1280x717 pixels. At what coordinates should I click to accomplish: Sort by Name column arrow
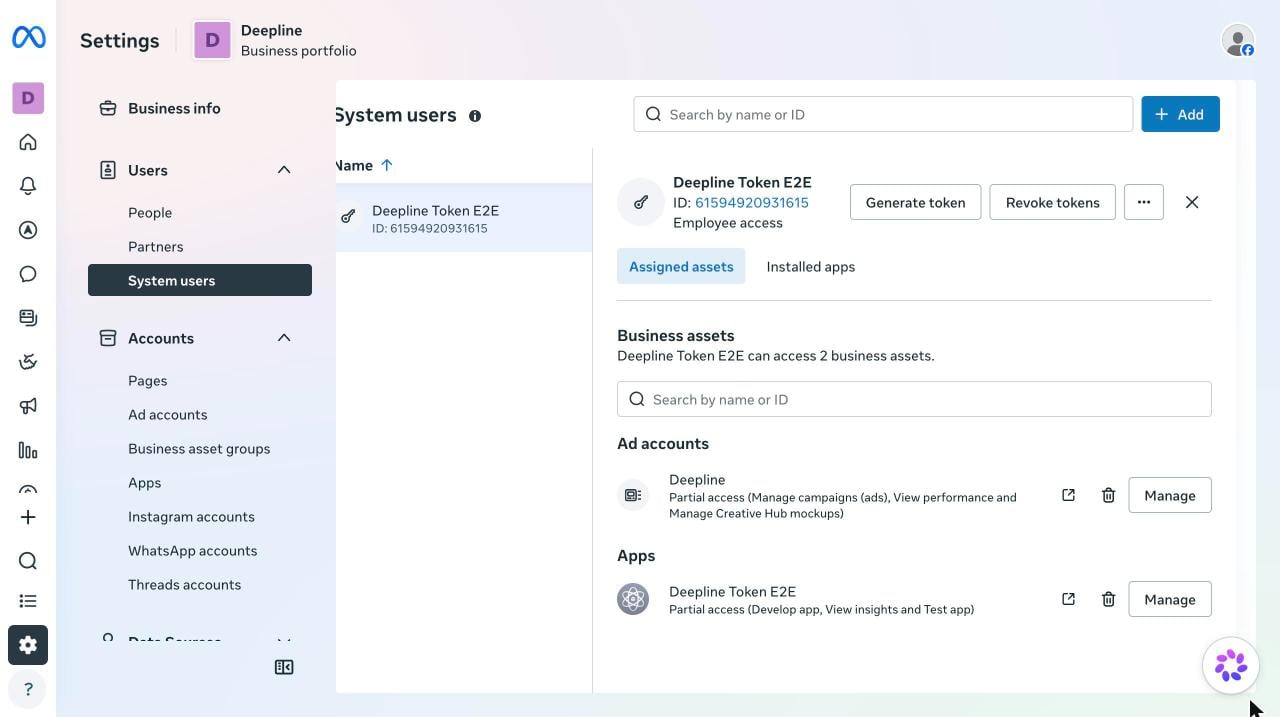pyautogui.click(x=387, y=165)
